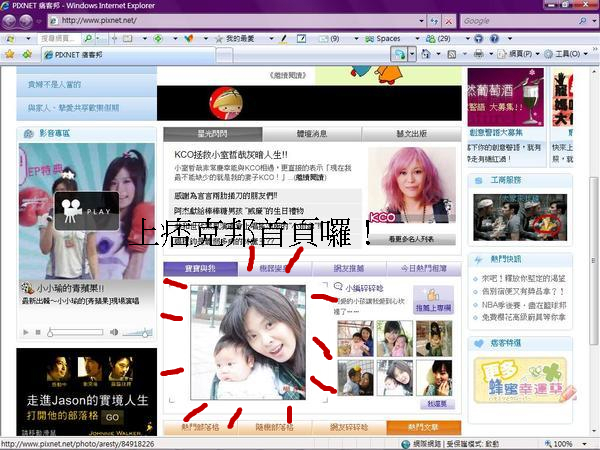600x450 pixels.
Task: Open link NBA季後賽，盡在籃球邦
Action: 523,305
